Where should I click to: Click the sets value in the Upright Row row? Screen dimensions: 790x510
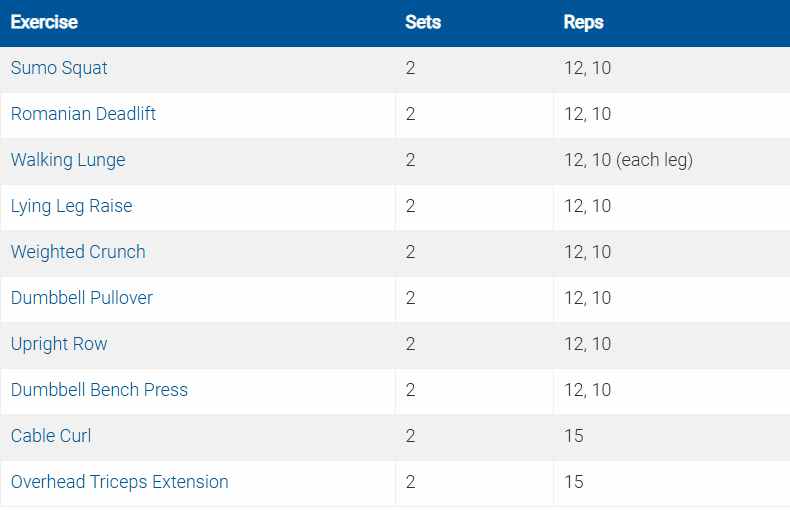tap(411, 345)
